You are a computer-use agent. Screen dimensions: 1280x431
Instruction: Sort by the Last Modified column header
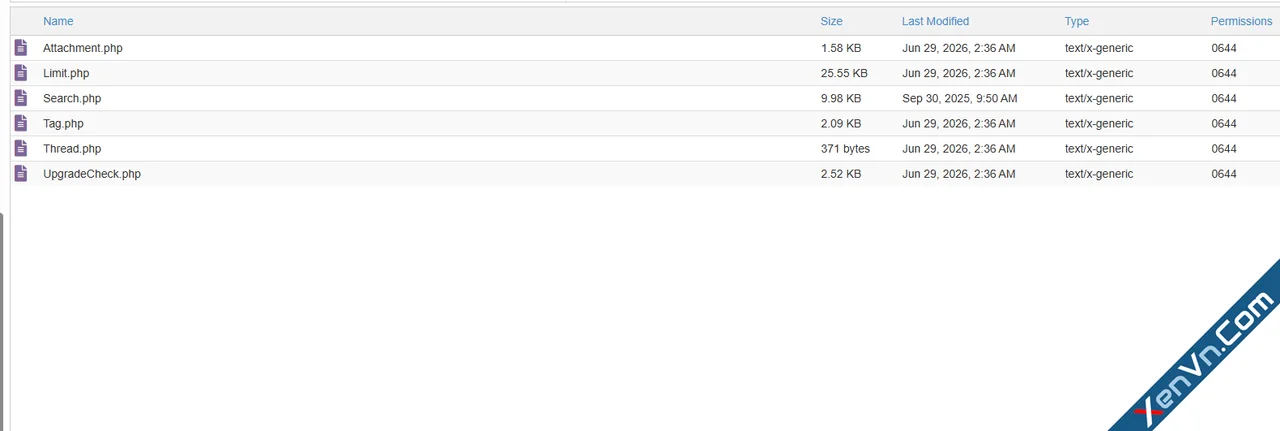pos(935,21)
